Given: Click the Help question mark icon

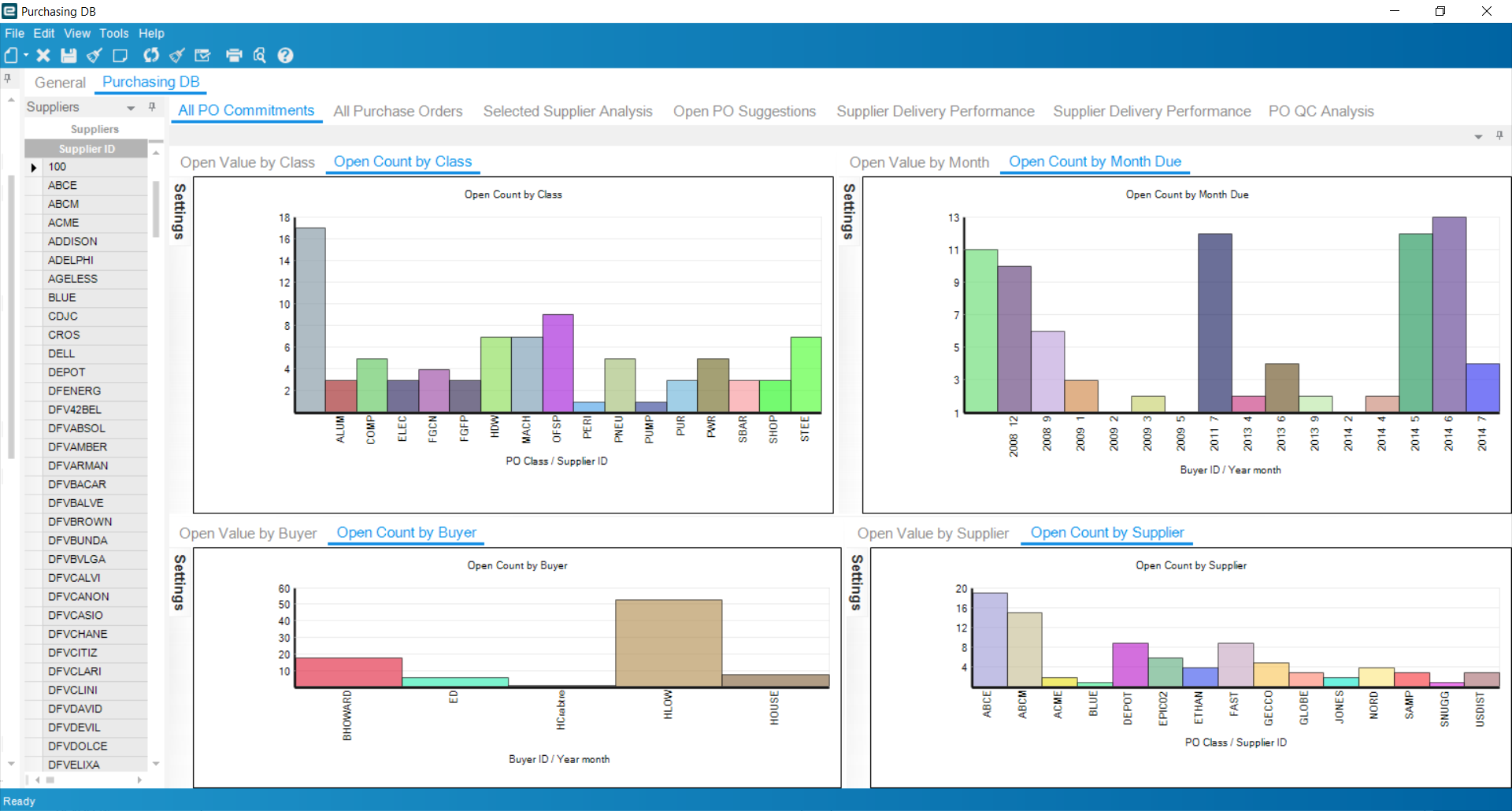Looking at the screenshot, I should pyautogui.click(x=285, y=55).
